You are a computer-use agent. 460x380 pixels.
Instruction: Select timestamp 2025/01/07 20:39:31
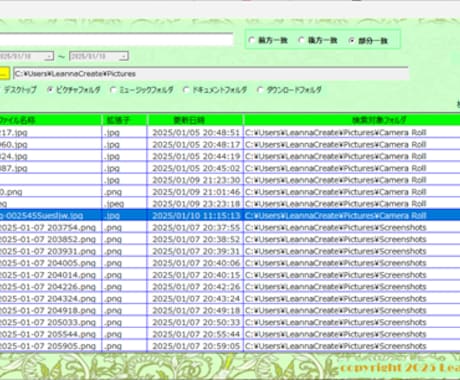point(196,251)
